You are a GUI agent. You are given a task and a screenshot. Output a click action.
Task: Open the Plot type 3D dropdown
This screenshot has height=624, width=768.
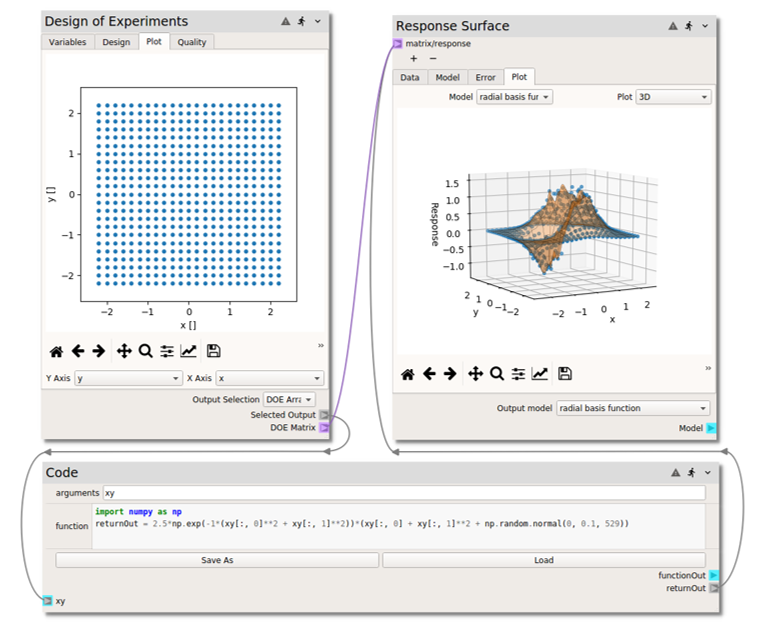click(x=673, y=97)
